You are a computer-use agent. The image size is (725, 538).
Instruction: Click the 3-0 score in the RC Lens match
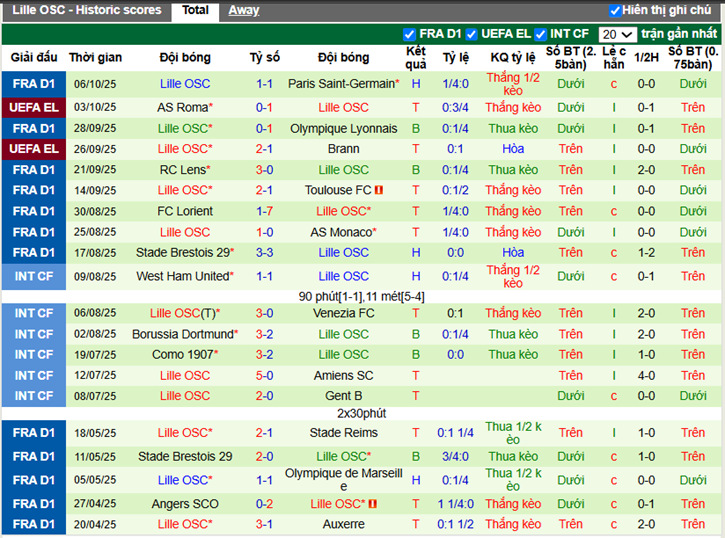pyautogui.click(x=264, y=170)
